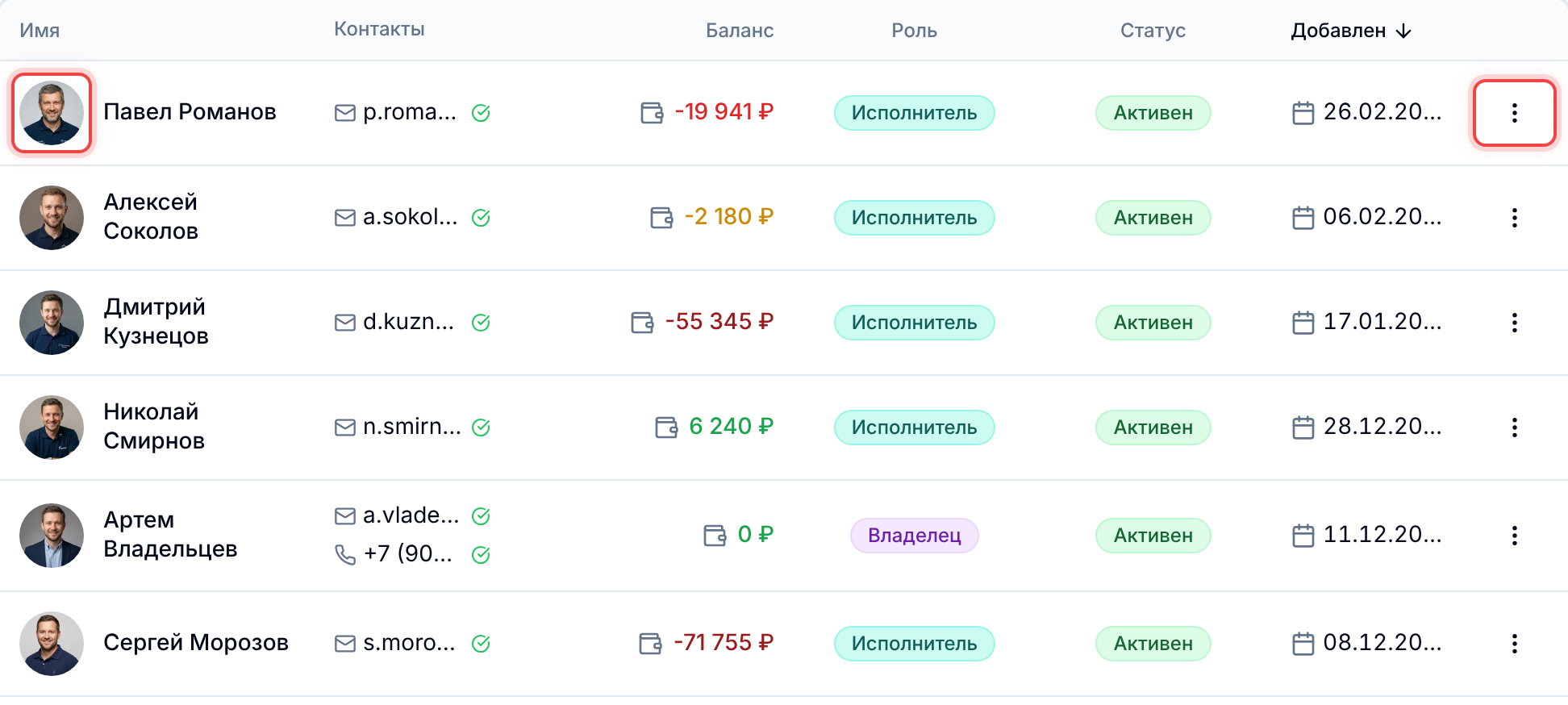Click the wallet icon beside 0 ₽ balance

click(x=715, y=536)
